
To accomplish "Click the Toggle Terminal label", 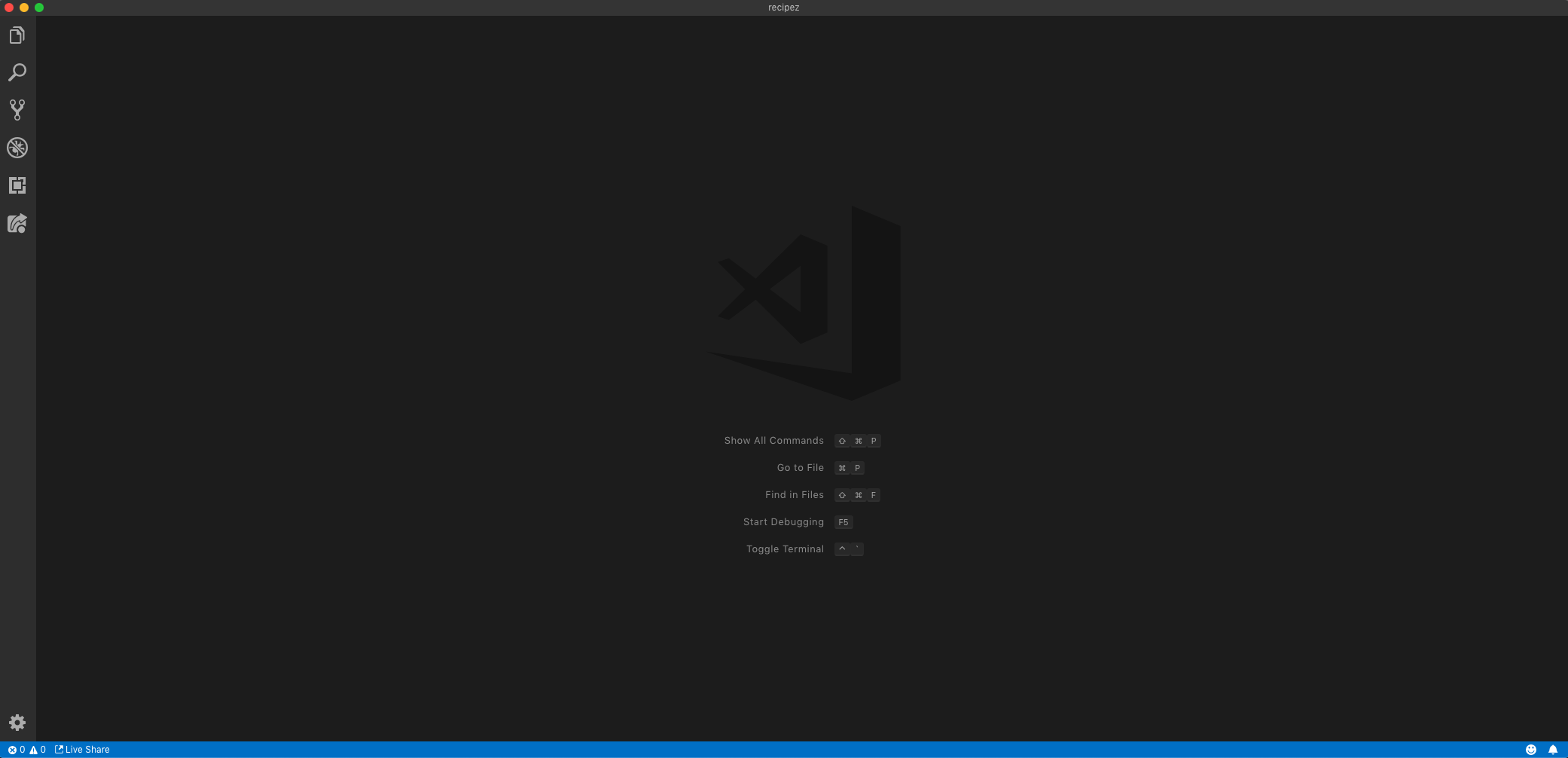I will (785, 549).
